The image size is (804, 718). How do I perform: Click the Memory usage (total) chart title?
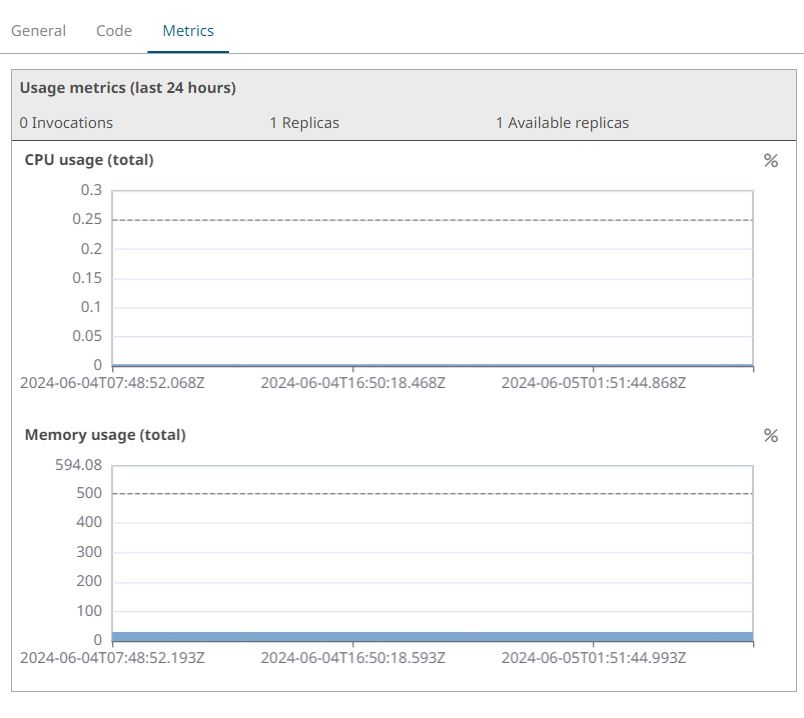105,435
